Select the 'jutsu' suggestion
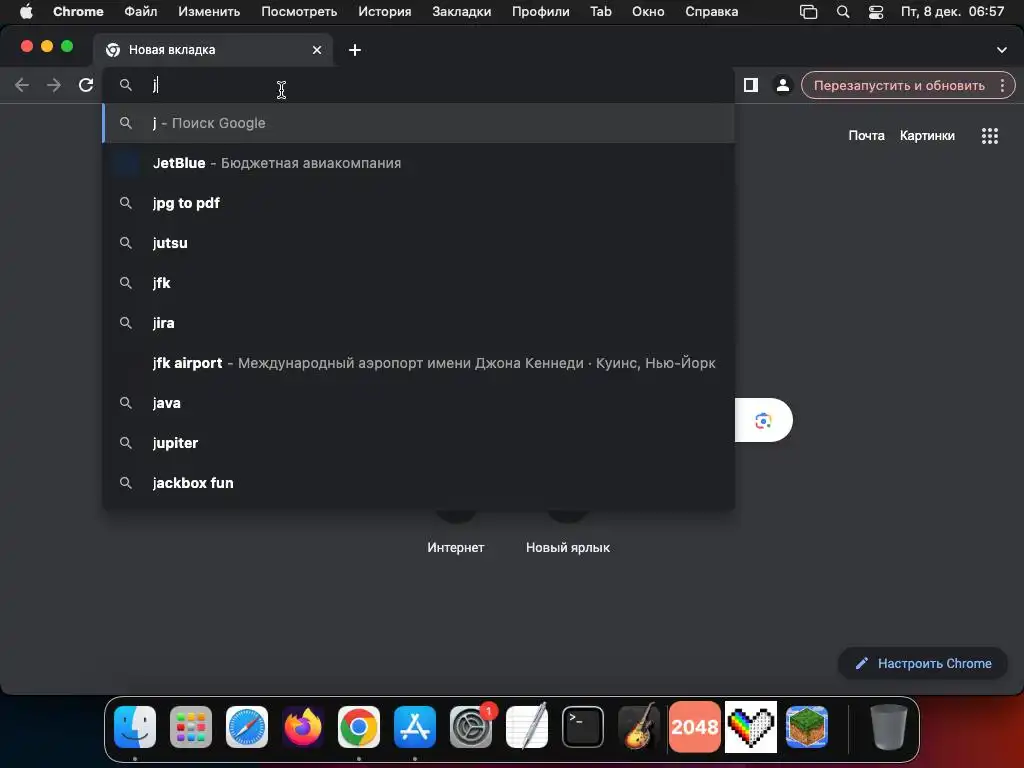Viewport: 1024px width, 768px height. (419, 243)
